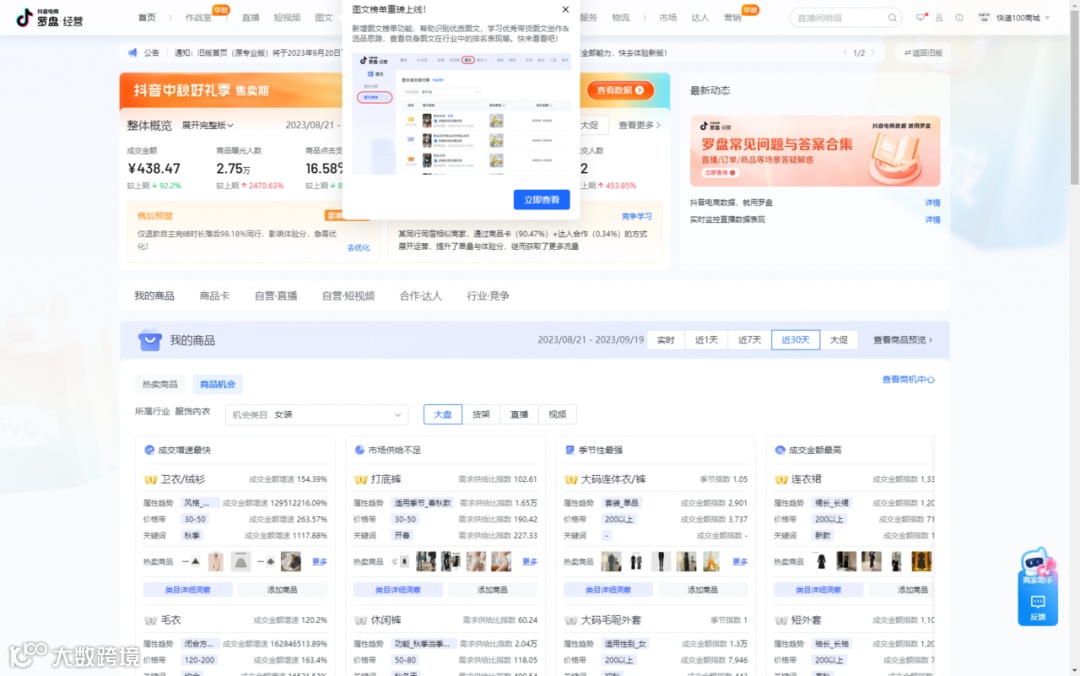Select the 大盘 segment option
1080x676 pixels.
(442, 414)
